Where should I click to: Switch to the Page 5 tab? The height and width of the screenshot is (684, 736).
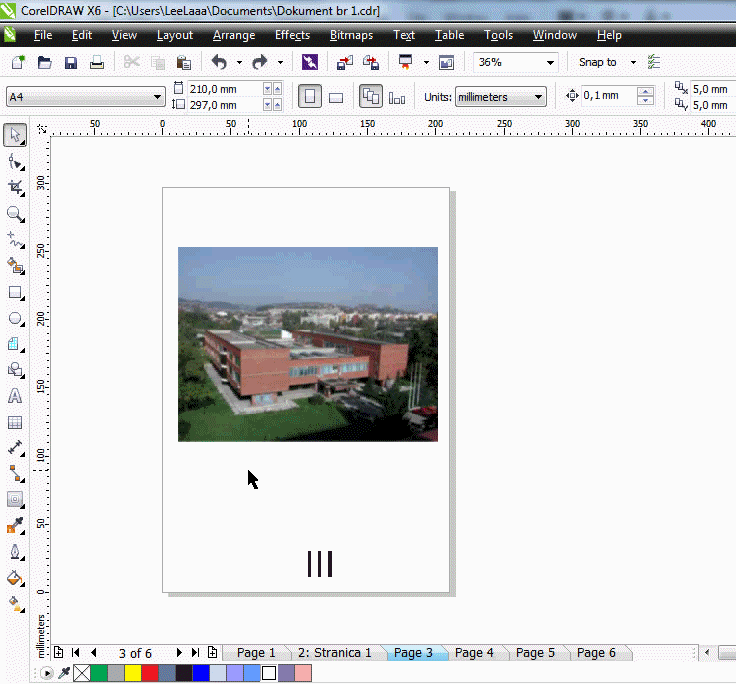pos(535,653)
